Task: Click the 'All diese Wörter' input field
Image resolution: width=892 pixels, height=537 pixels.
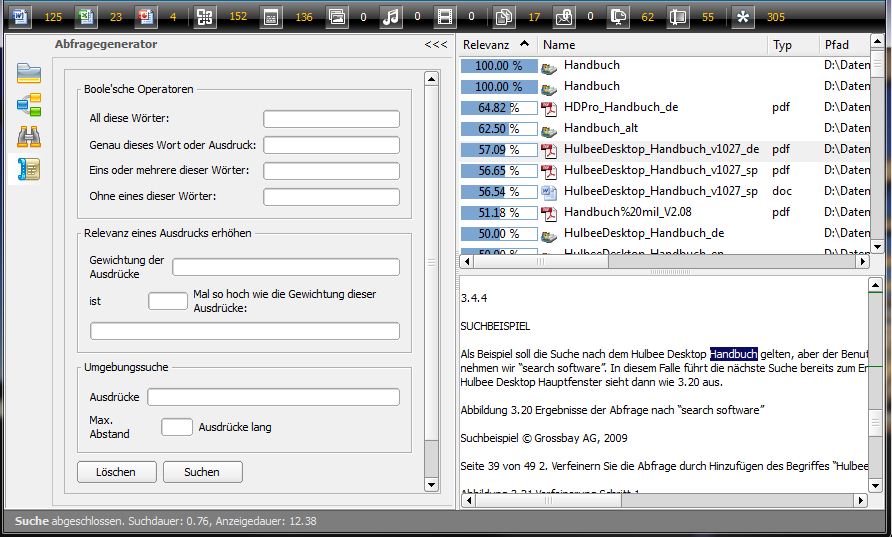Action: [331, 119]
